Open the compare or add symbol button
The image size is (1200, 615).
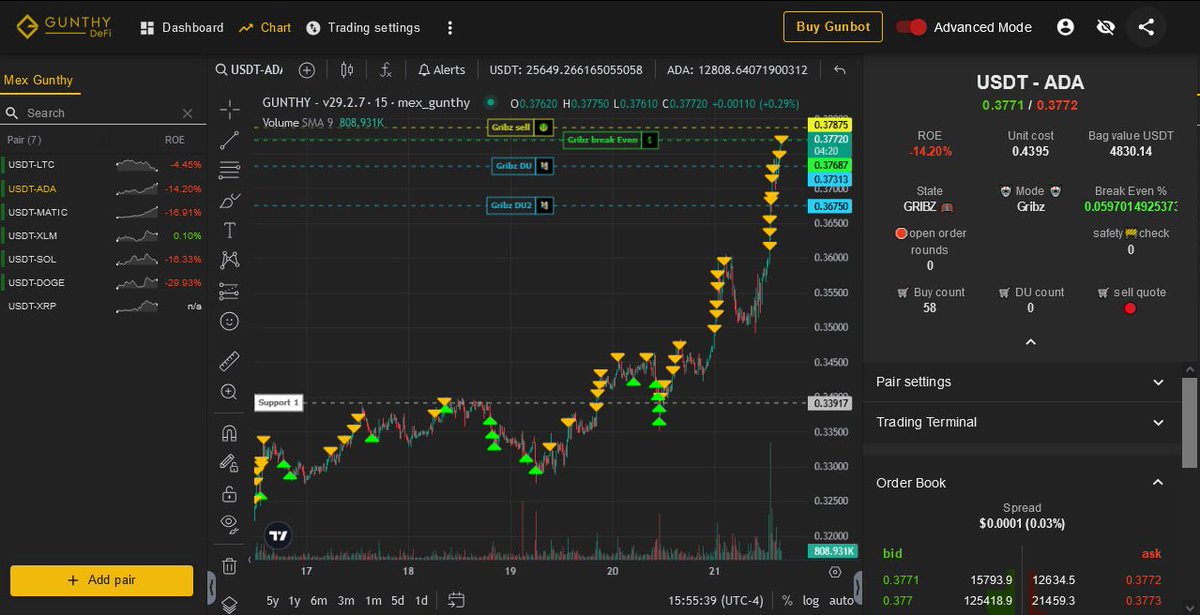pyautogui.click(x=307, y=70)
